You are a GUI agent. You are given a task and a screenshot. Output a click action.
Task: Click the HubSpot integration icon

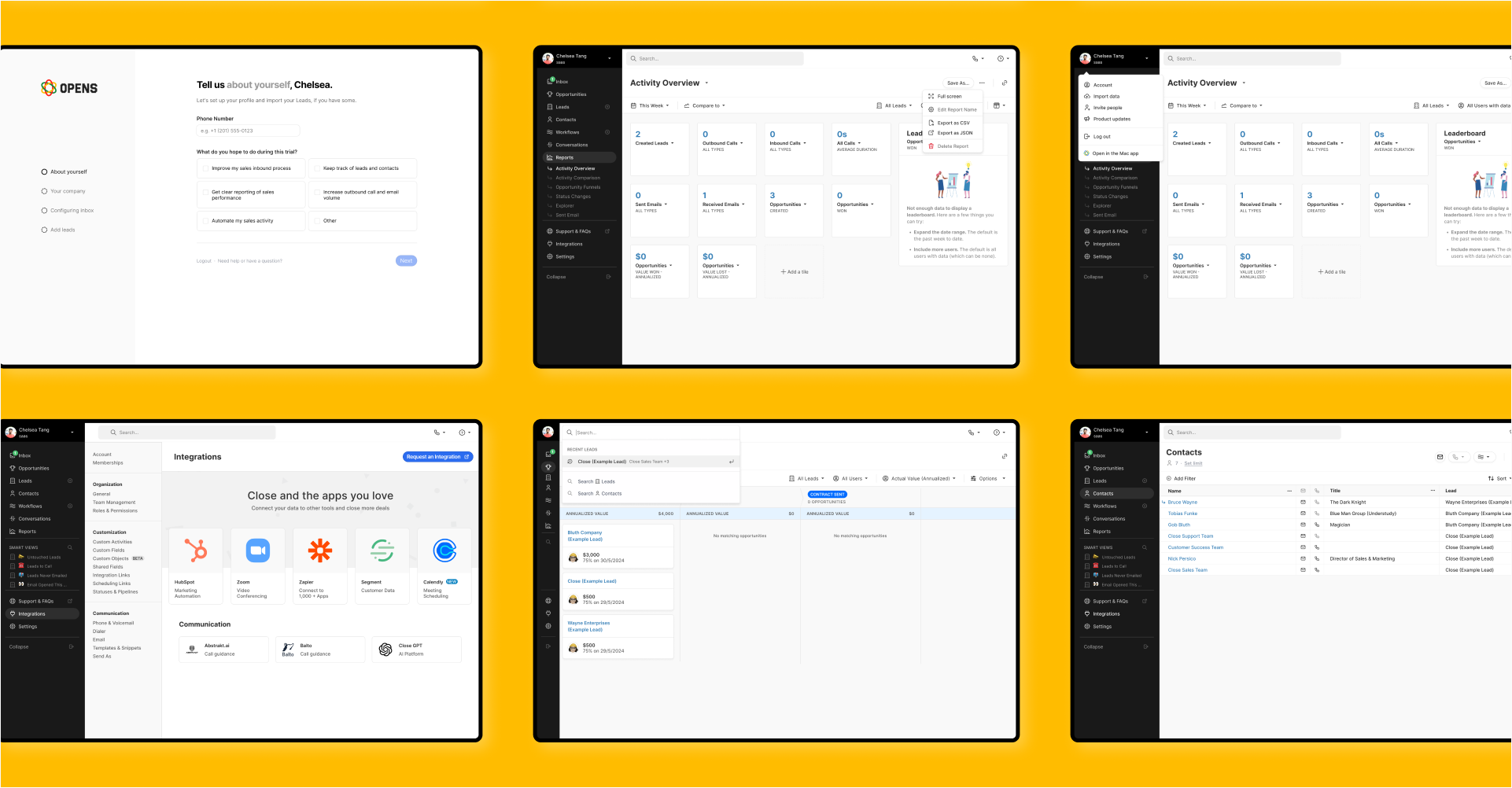pos(195,550)
